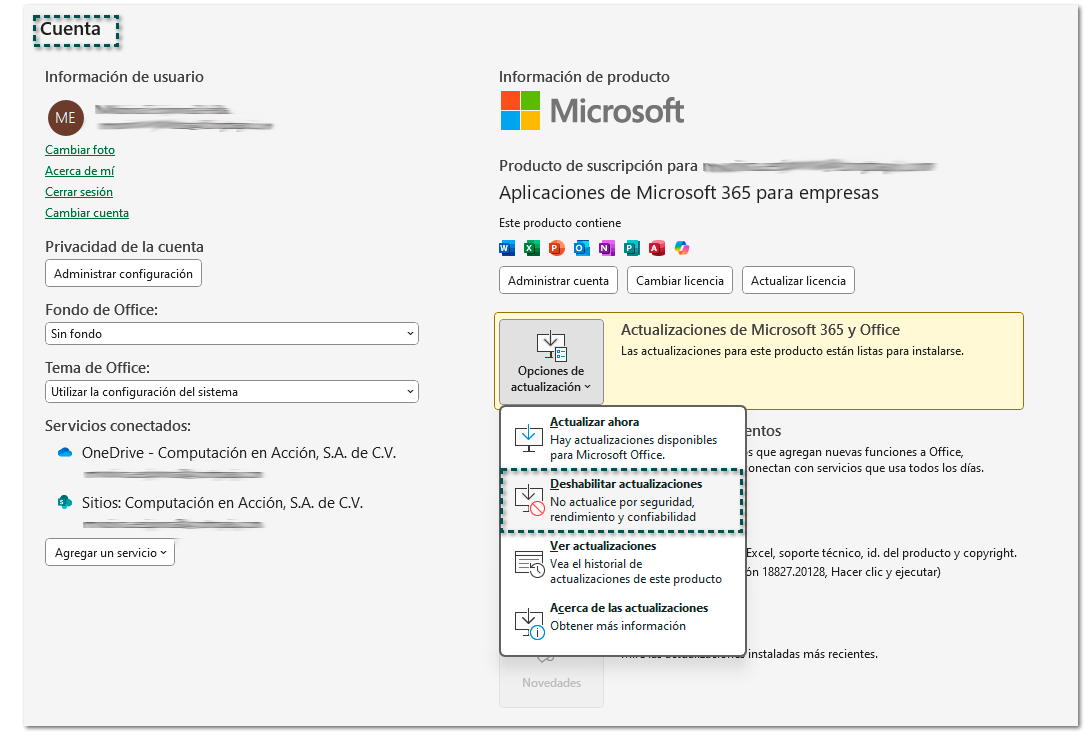Click Actualizaciones de Microsoft 365 y Office heading
Viewport: 1087px width, 735px height.
coord(760,330)
